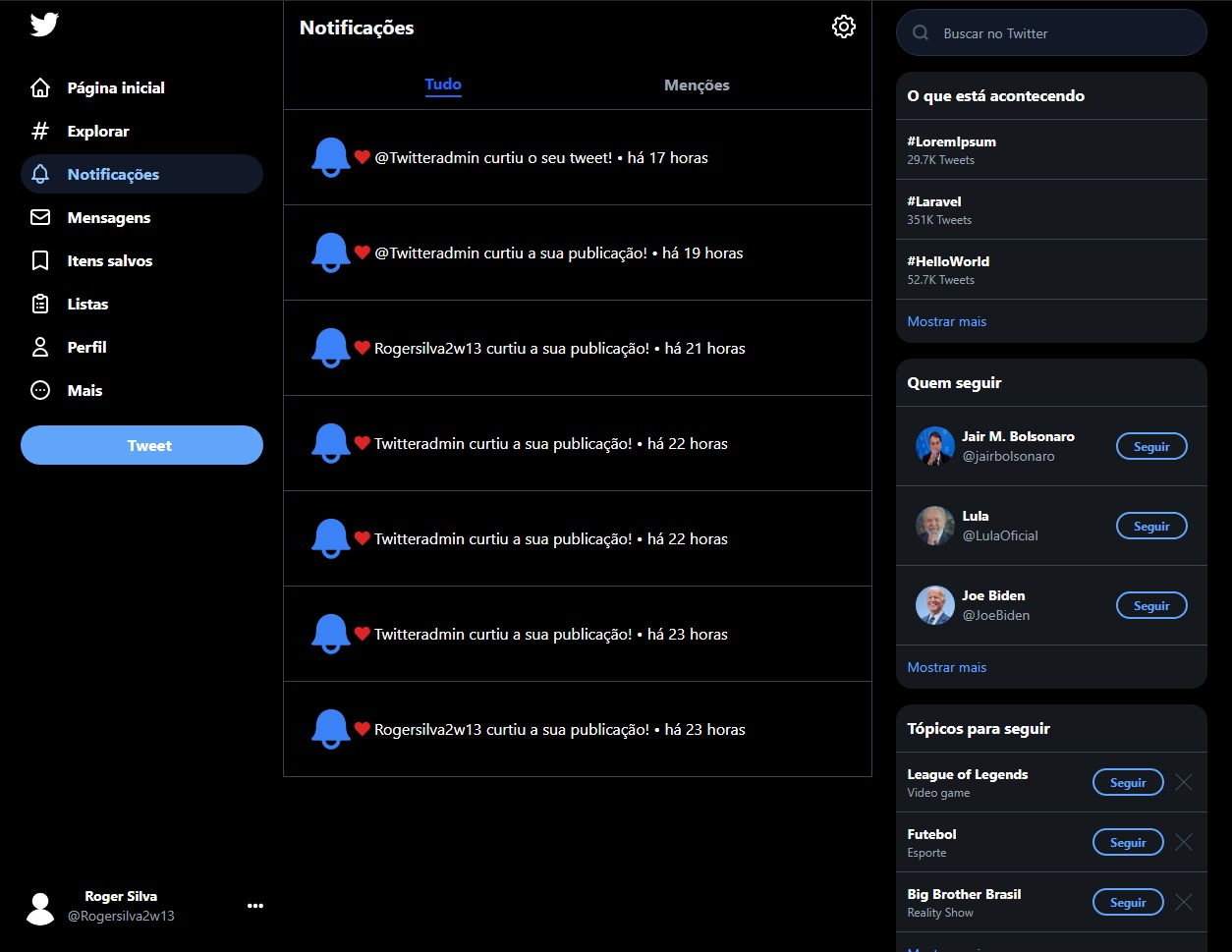Click the Tweet button
1232x952 pixels.
[141, 445]
